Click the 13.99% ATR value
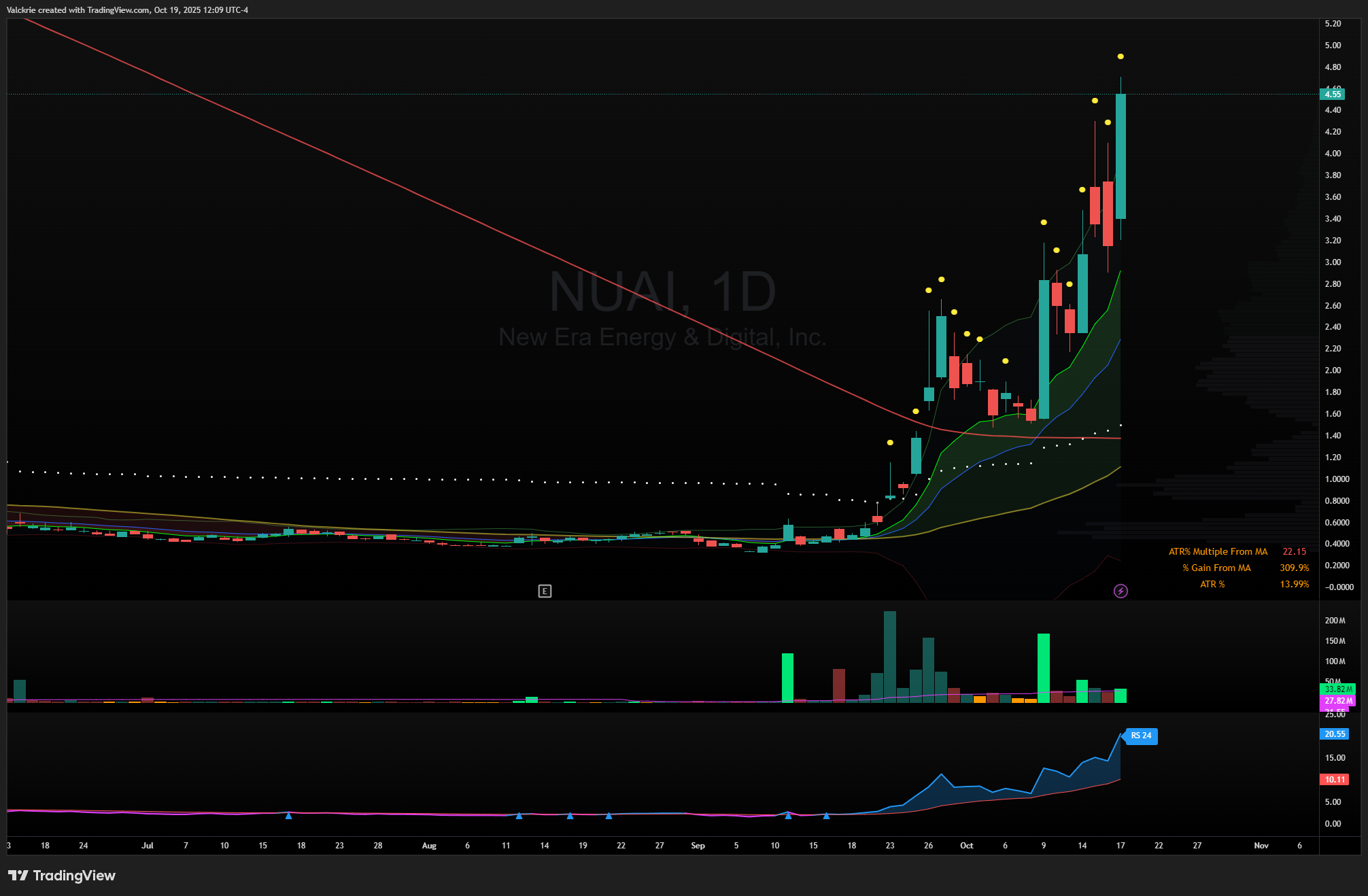This screenshot has width=1368, height=896. [1294, 584]
